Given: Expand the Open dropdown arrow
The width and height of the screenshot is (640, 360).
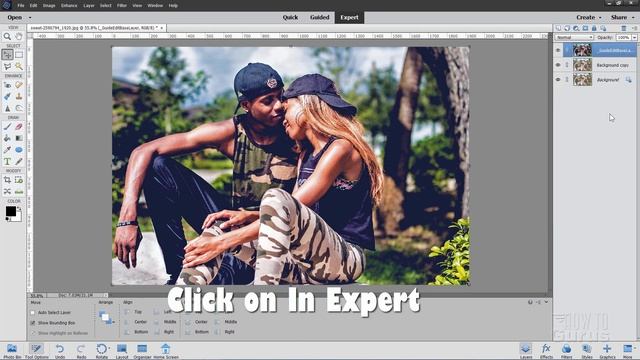Looking at the screenshot, I should click(x=30, y=18).
